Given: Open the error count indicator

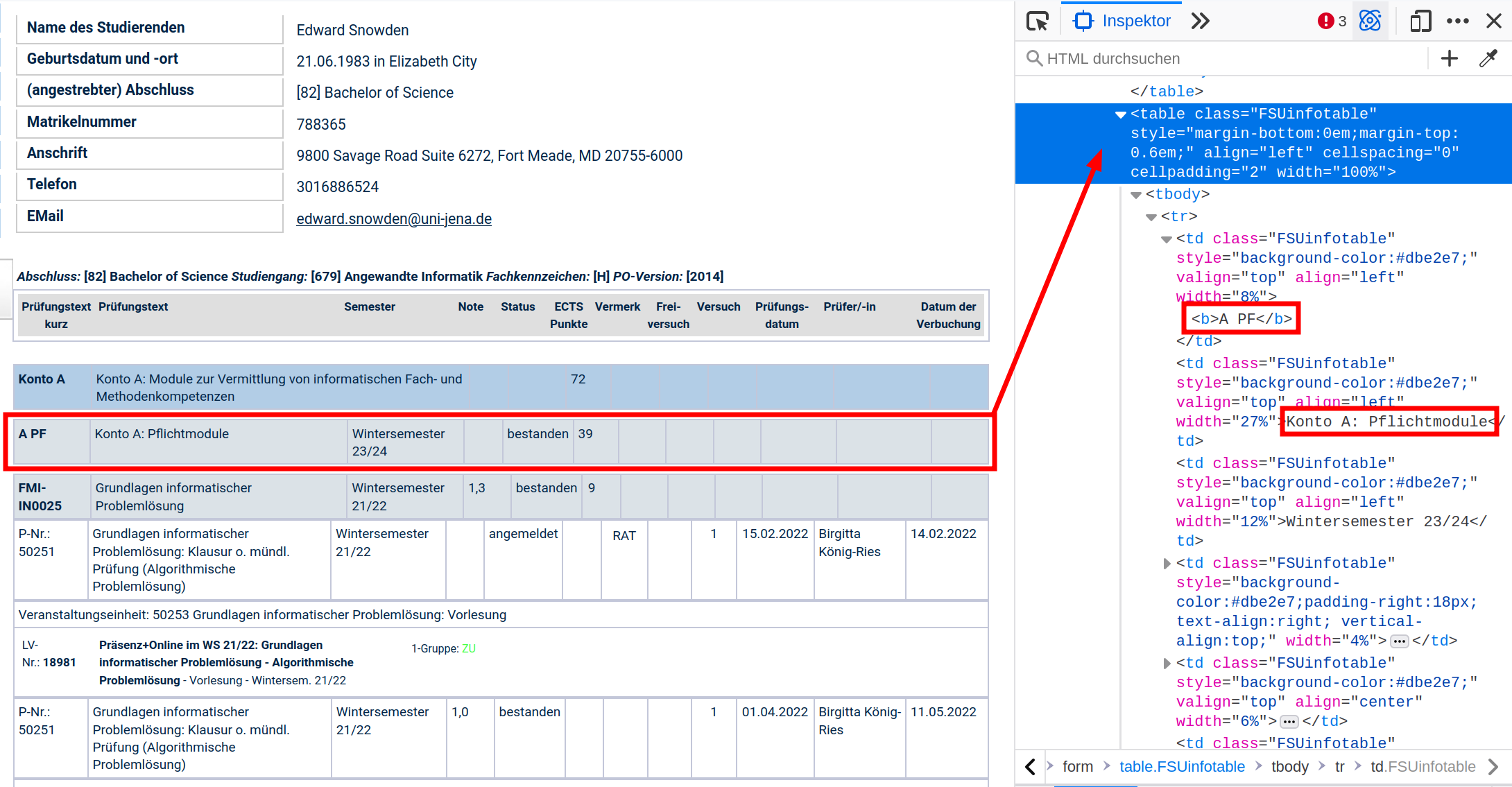Looking at the screenshot, I should [x=1332, y=21].
